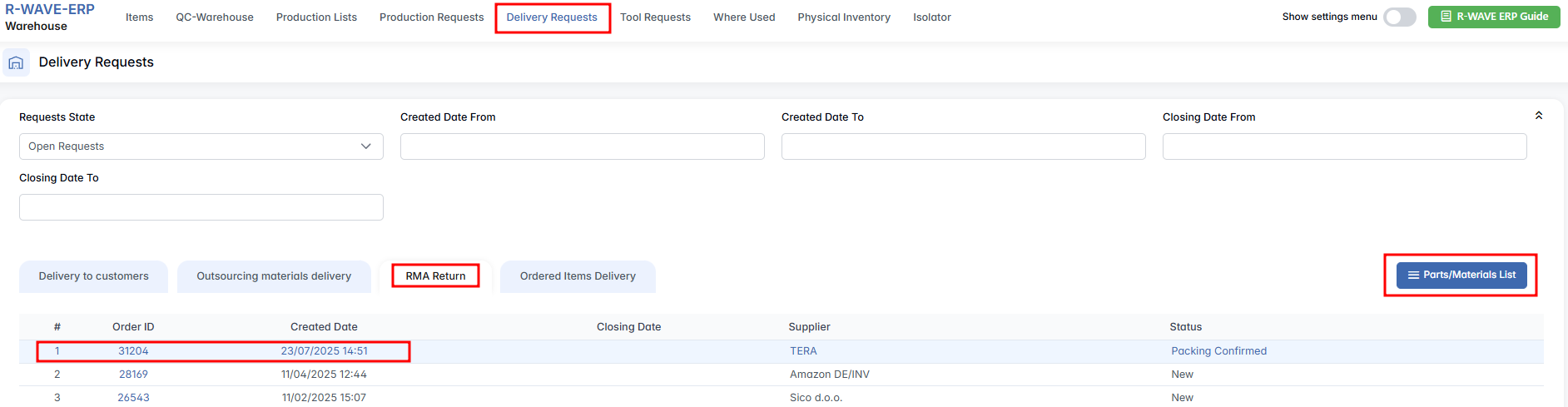Switch to the RMA Return tab
This screenshot has width=1568, height=407.
coord(435,276)
